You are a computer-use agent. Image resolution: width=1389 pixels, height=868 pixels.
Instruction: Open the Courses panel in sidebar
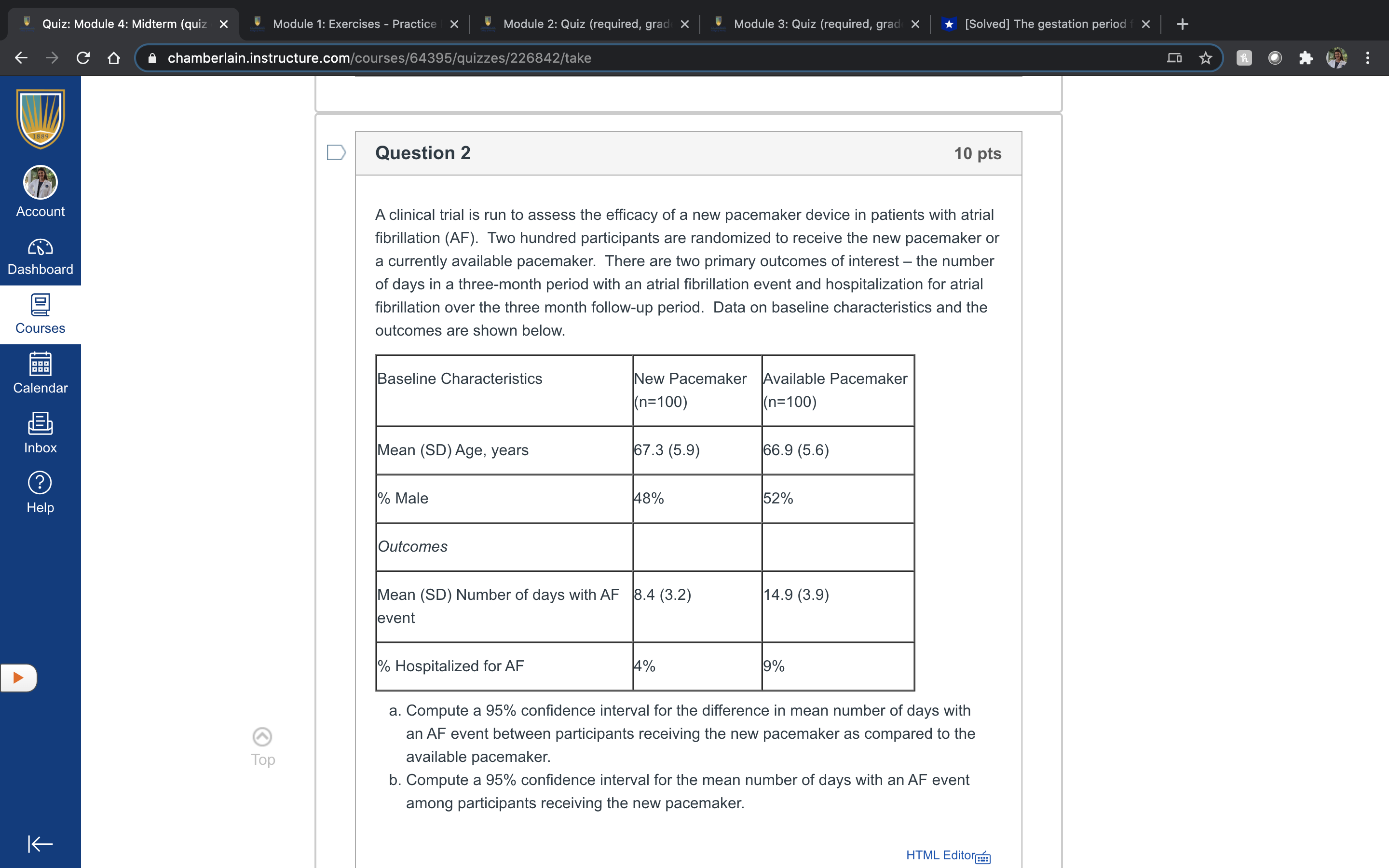coord(40,314)
